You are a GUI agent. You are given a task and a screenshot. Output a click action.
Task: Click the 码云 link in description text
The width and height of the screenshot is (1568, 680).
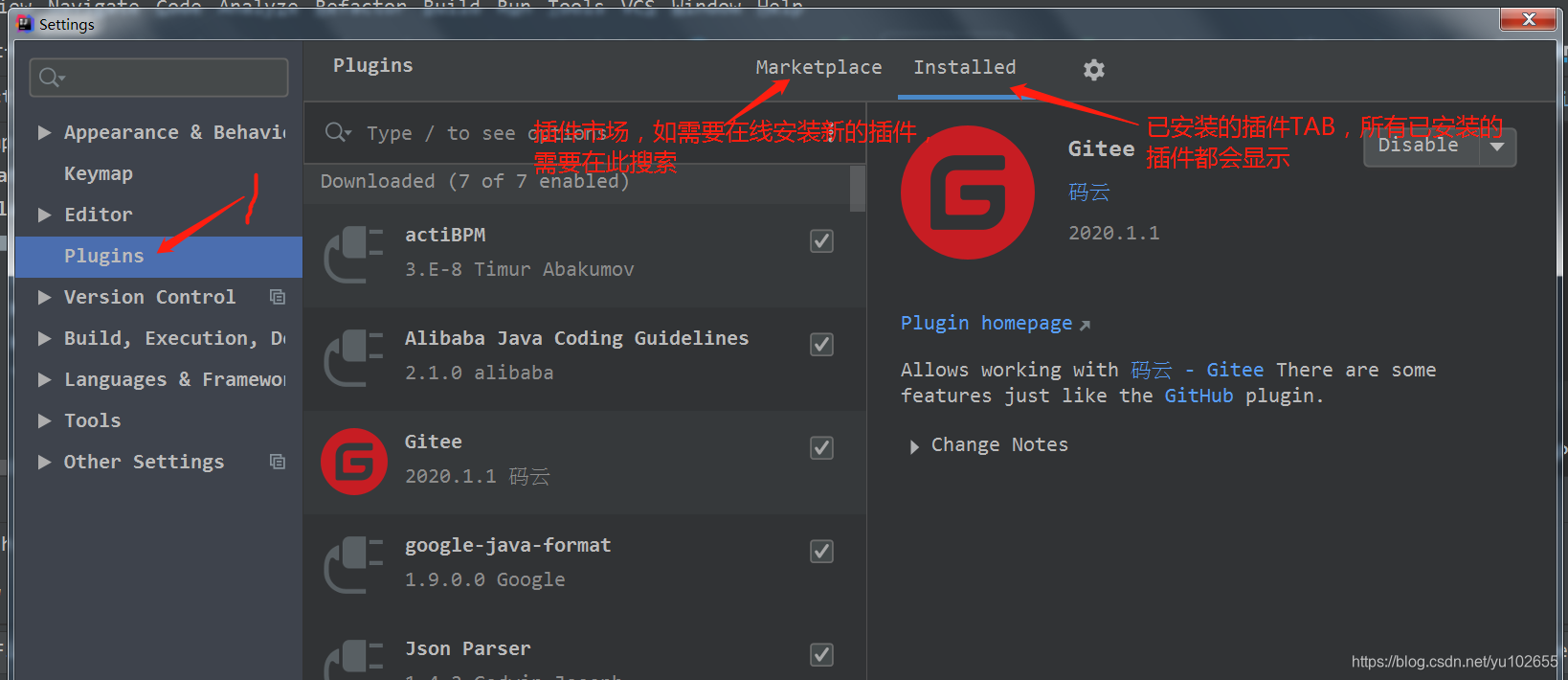coord(1152,370)
